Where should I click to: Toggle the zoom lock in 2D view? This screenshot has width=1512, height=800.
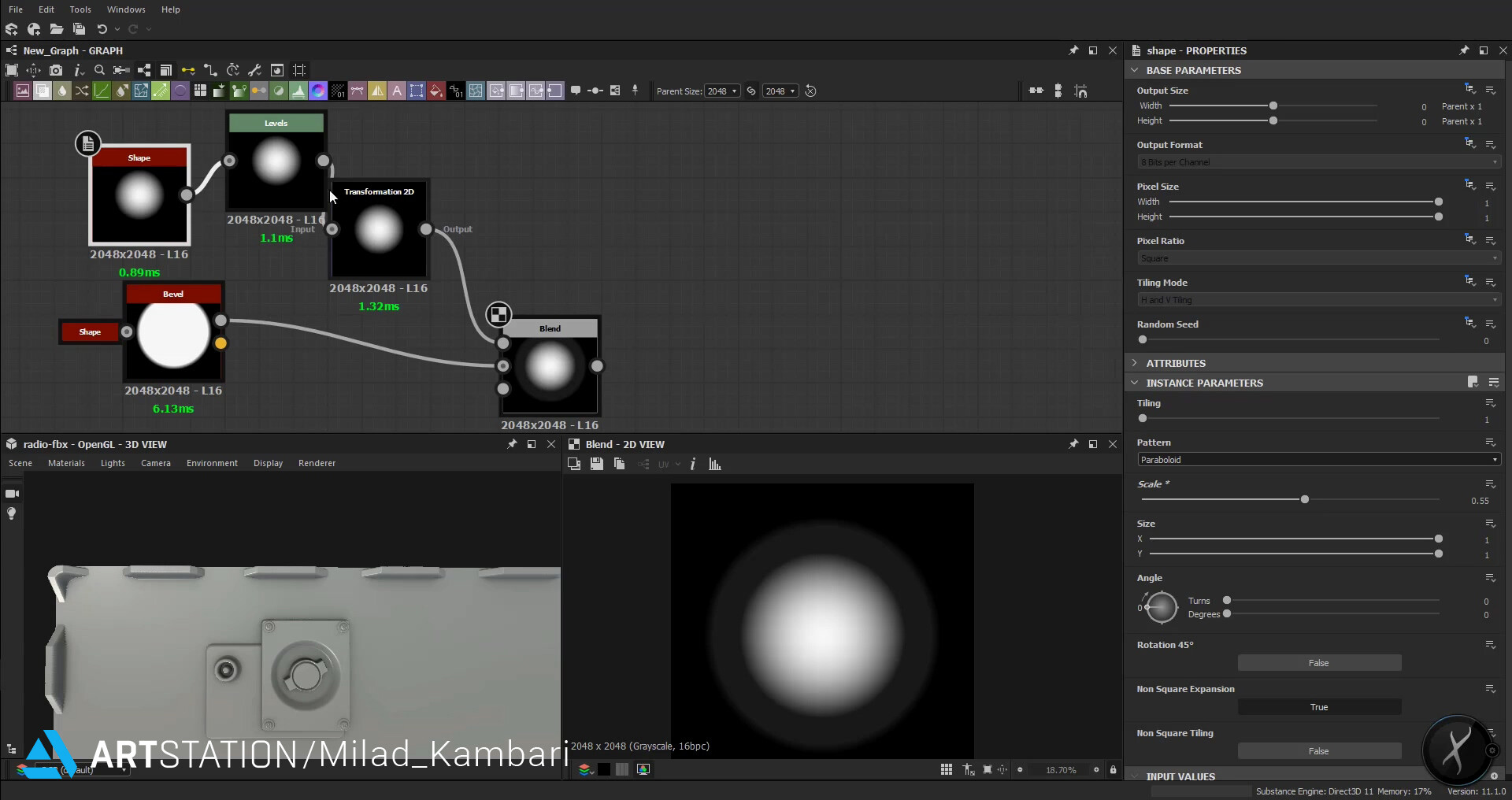click(1113, 769)
